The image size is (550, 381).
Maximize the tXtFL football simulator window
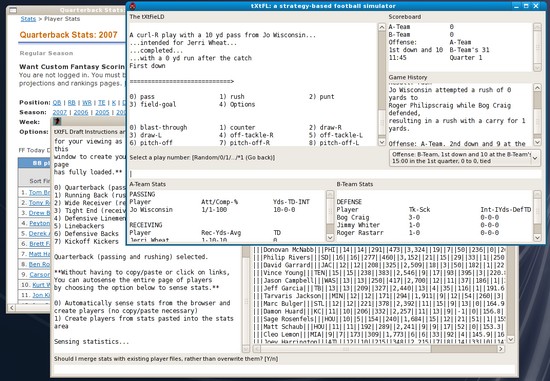click(x=526, y=6)
